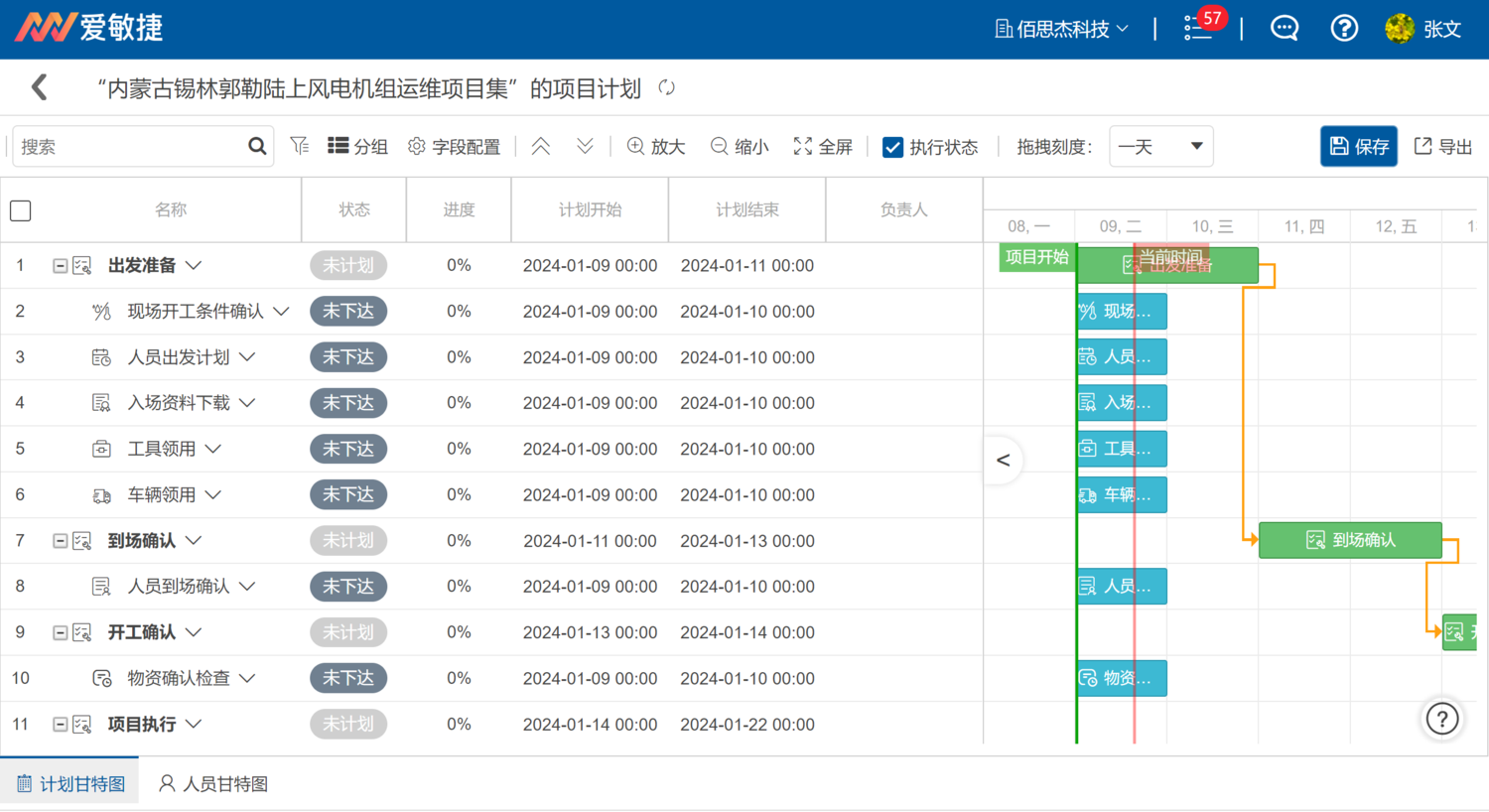Collapse the 到场确认 group
Screen dimensions: 1489x812
pos(60,541)
